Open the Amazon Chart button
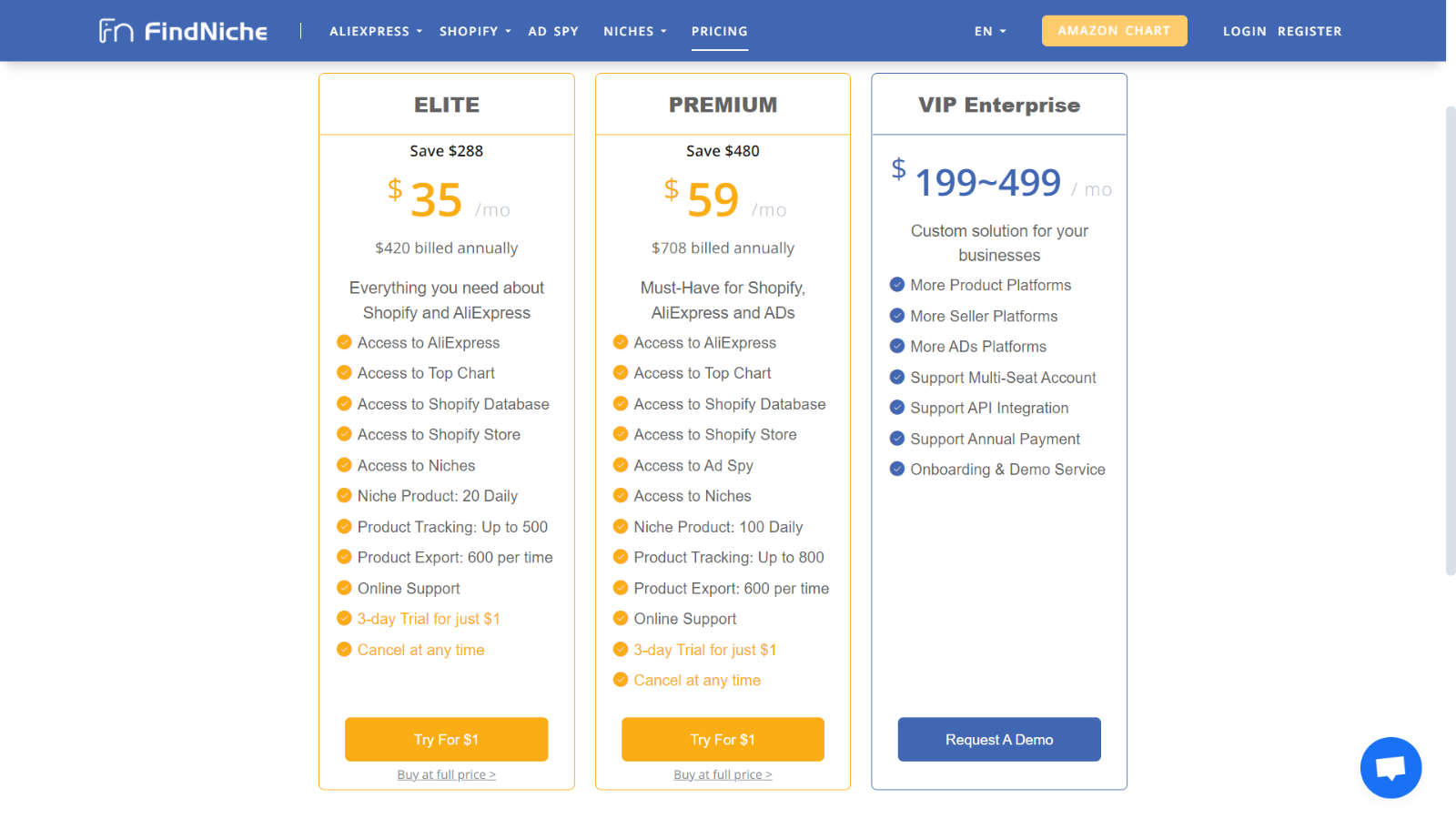Image resolution: width=1456 pixels, height=819 pixels. 1115,30
